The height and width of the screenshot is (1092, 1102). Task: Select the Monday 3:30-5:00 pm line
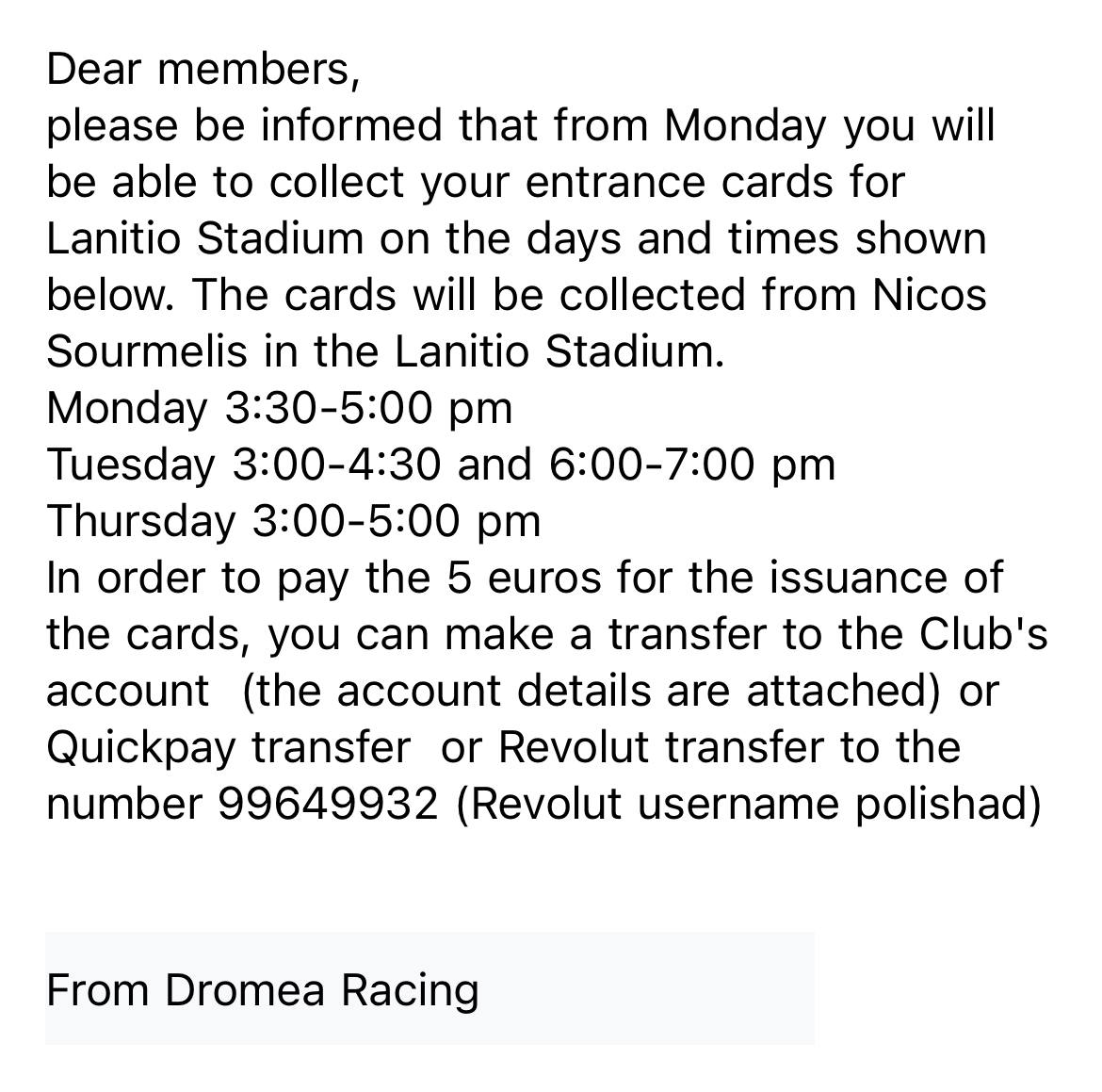point(279,408)
